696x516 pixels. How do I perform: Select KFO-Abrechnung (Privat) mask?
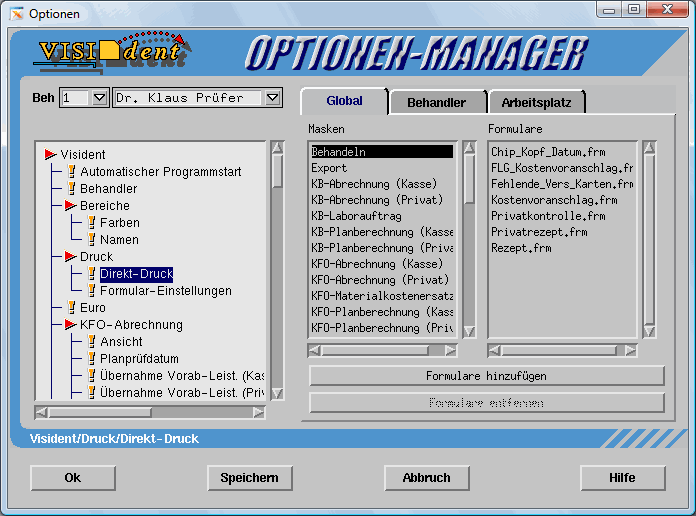coord(382,280)
